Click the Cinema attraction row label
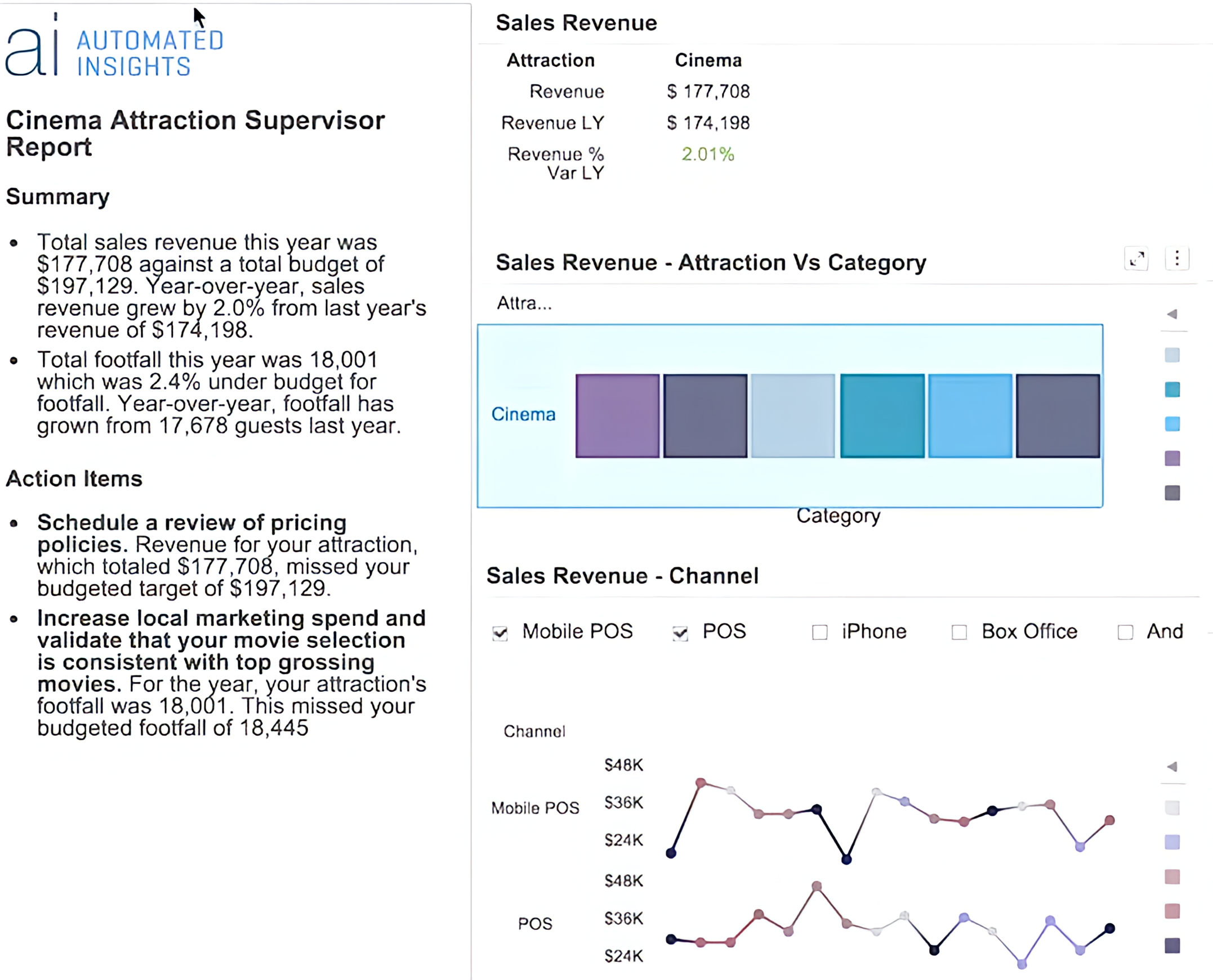The width and height of the screenshot is (1213, 980). pos(523,414)
